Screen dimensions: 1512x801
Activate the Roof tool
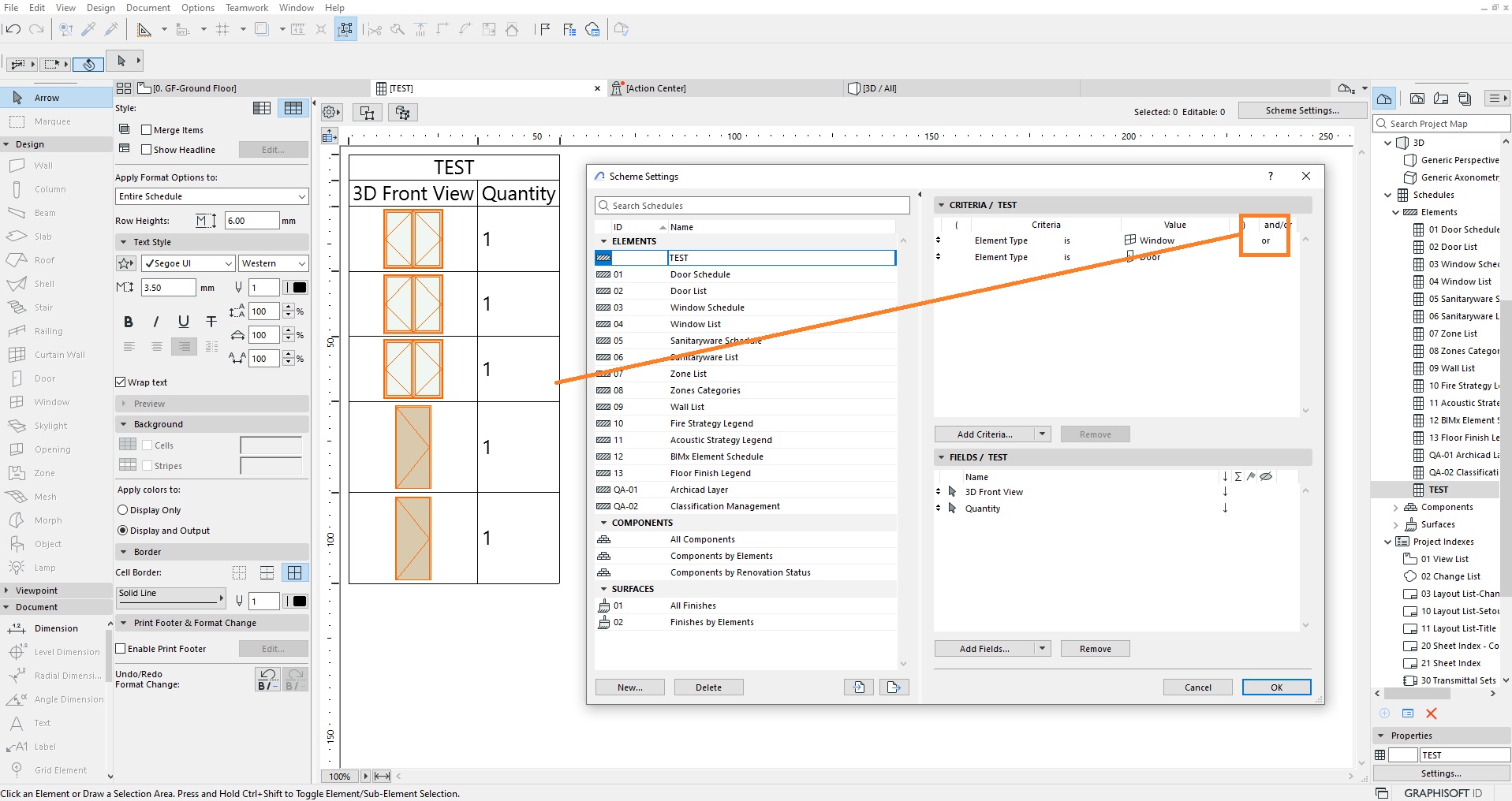click(x=56, y=260)
